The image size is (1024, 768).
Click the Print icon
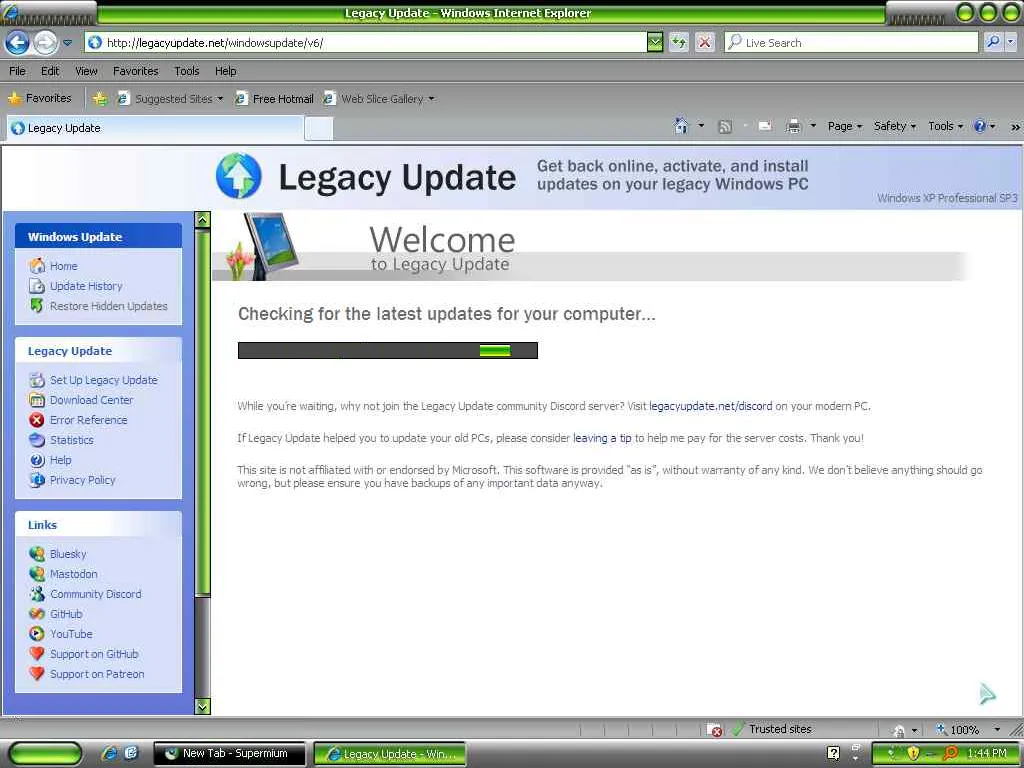[x=793, y=126]
